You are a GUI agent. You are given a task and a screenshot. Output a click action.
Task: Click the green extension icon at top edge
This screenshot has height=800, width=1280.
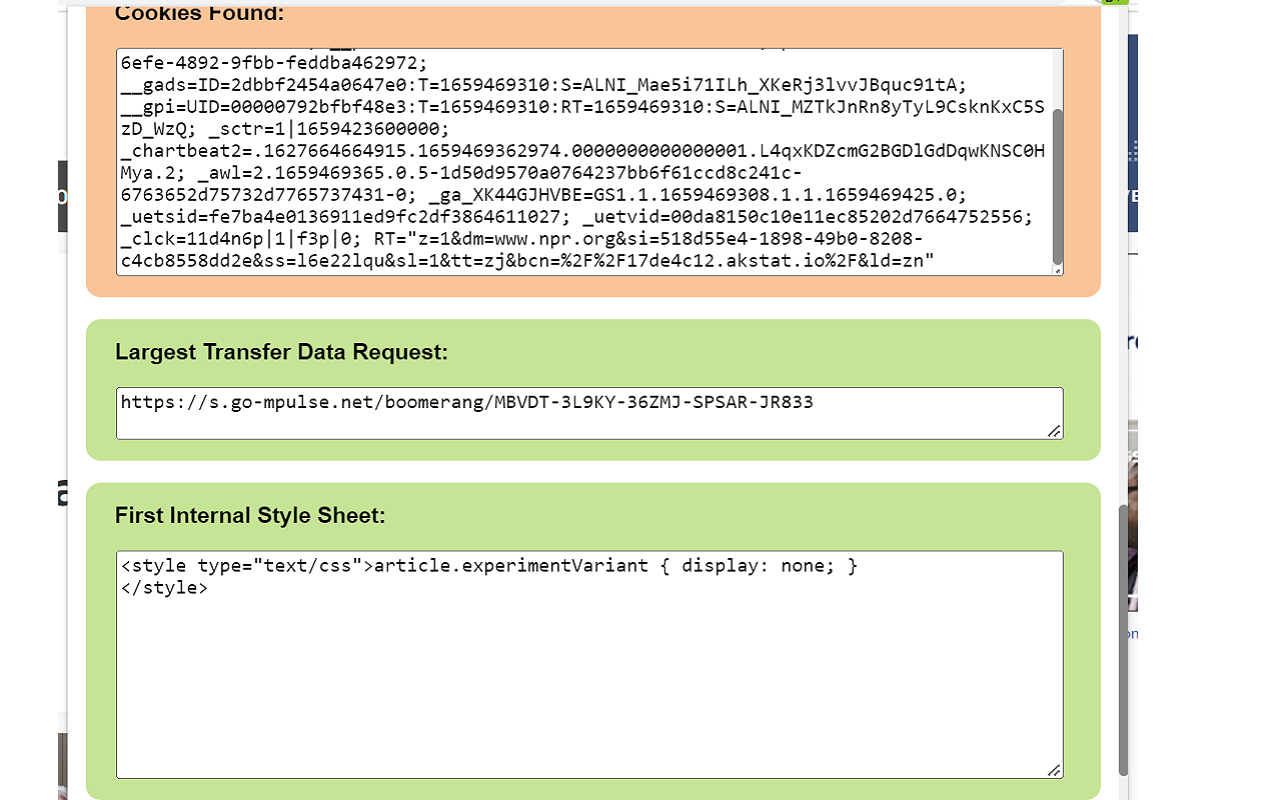point(1112,3)
